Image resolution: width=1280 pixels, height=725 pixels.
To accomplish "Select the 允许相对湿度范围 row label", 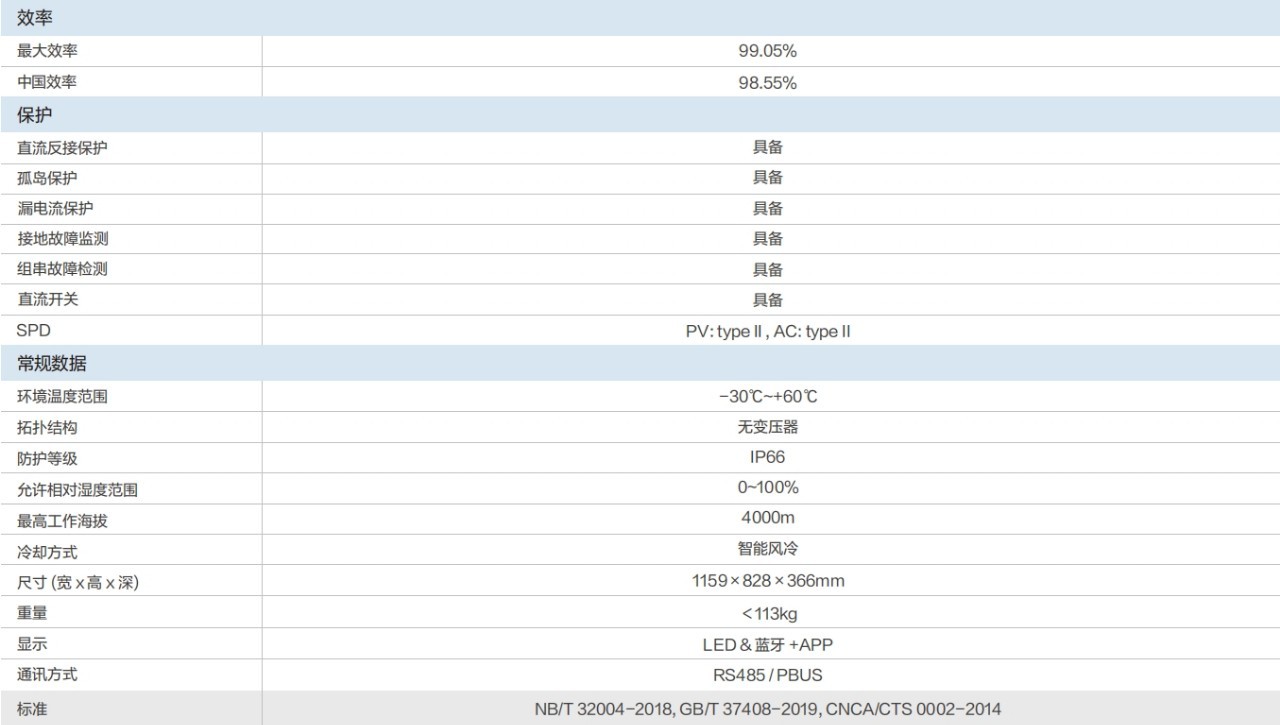I will 77,490.
